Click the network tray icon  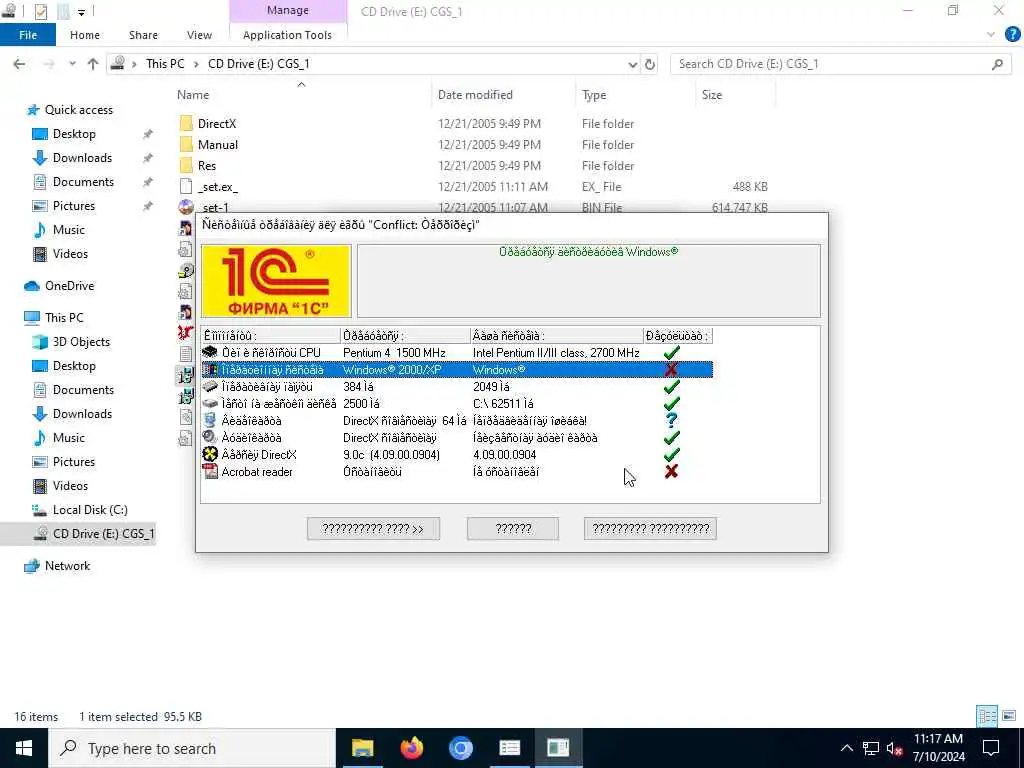coord(870,748)
